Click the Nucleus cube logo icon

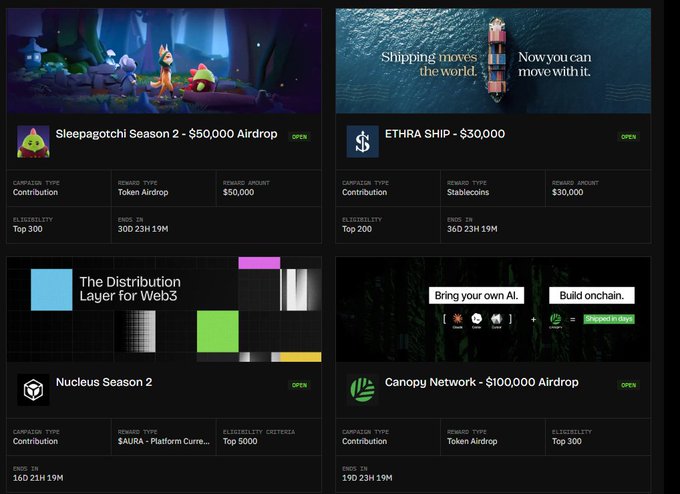(x=33, y=390)
